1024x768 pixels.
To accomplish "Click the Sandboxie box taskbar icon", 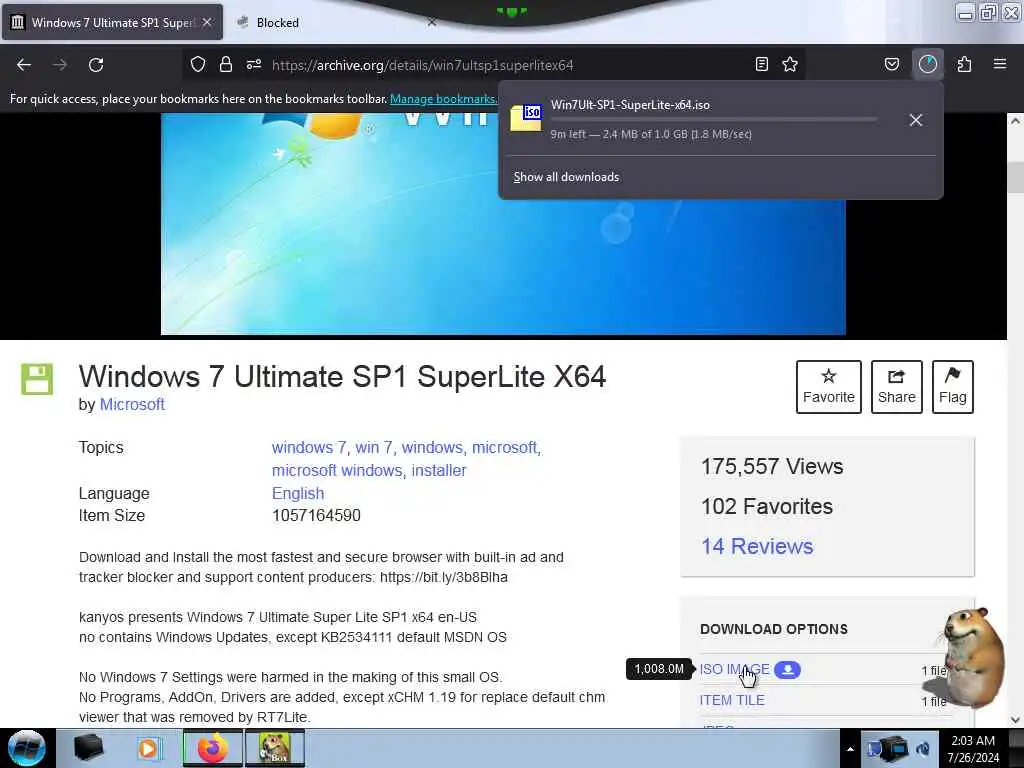I will pos(275,748).
